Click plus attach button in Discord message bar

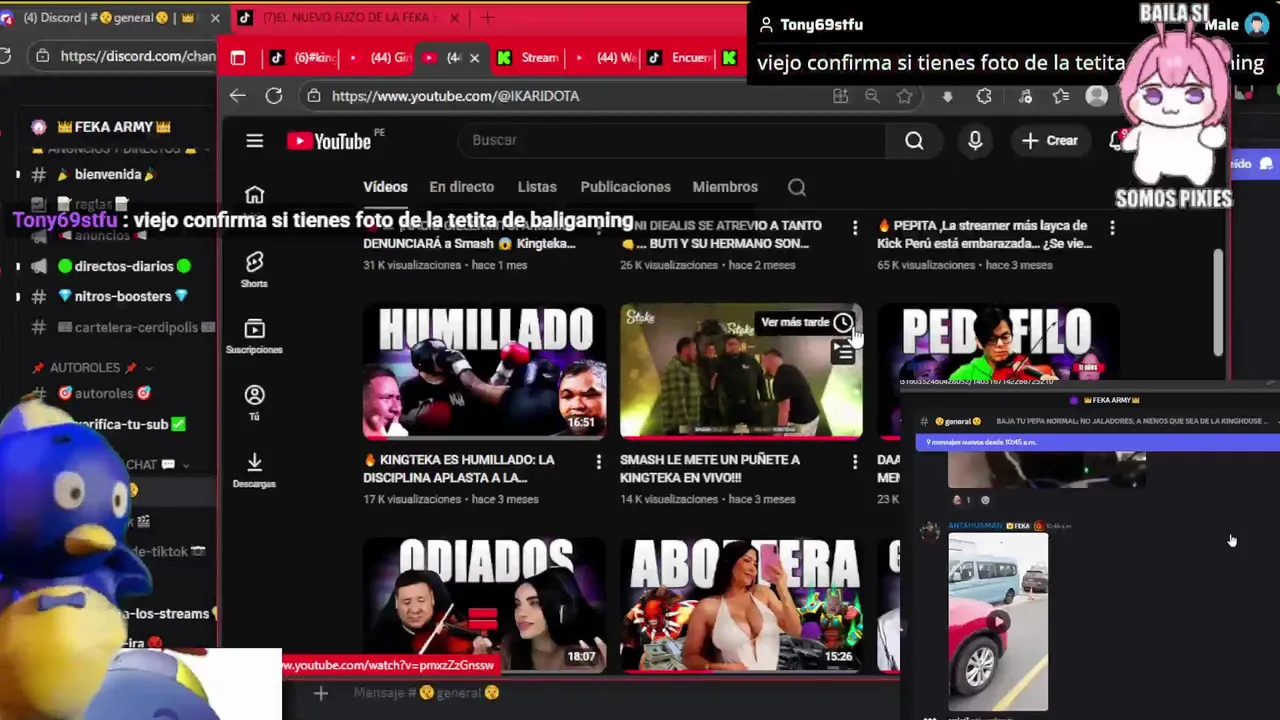pyautogui.click(x=321, y=693)
